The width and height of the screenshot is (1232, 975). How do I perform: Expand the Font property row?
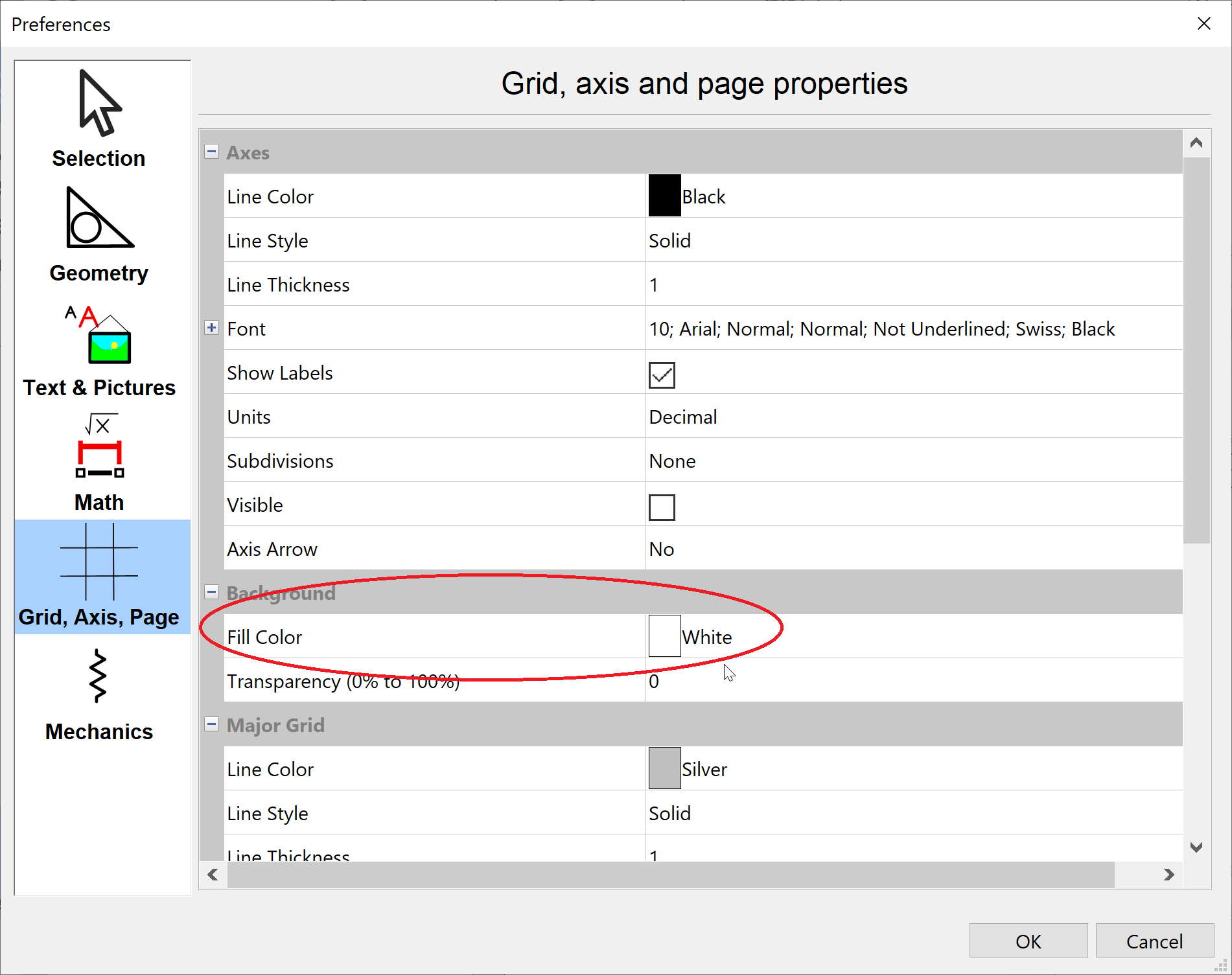(211, 328)
